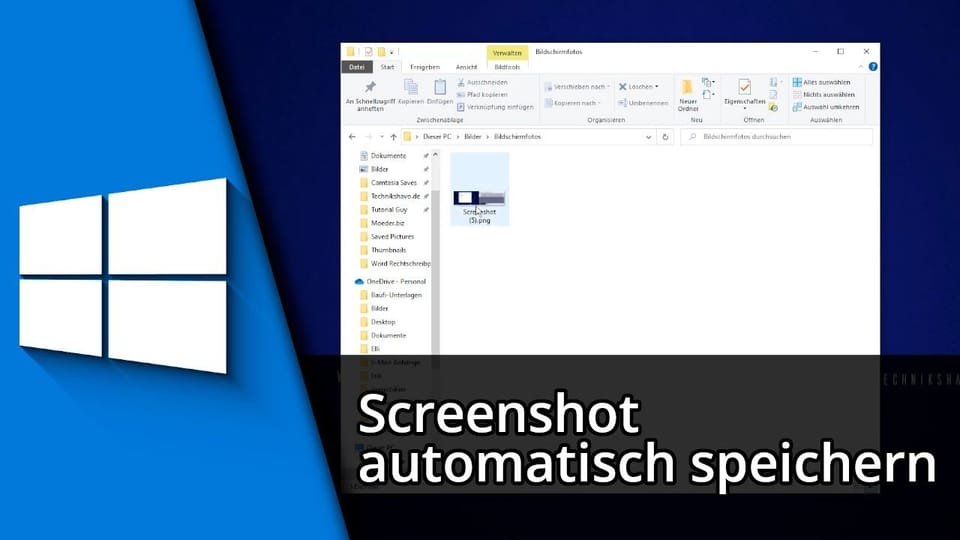Click Bildschirmfotos in the address path

[x=517, y=137]
